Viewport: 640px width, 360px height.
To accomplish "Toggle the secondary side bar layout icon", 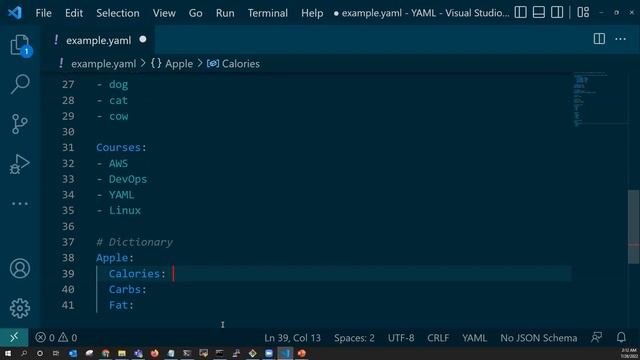I will point(557,13).
